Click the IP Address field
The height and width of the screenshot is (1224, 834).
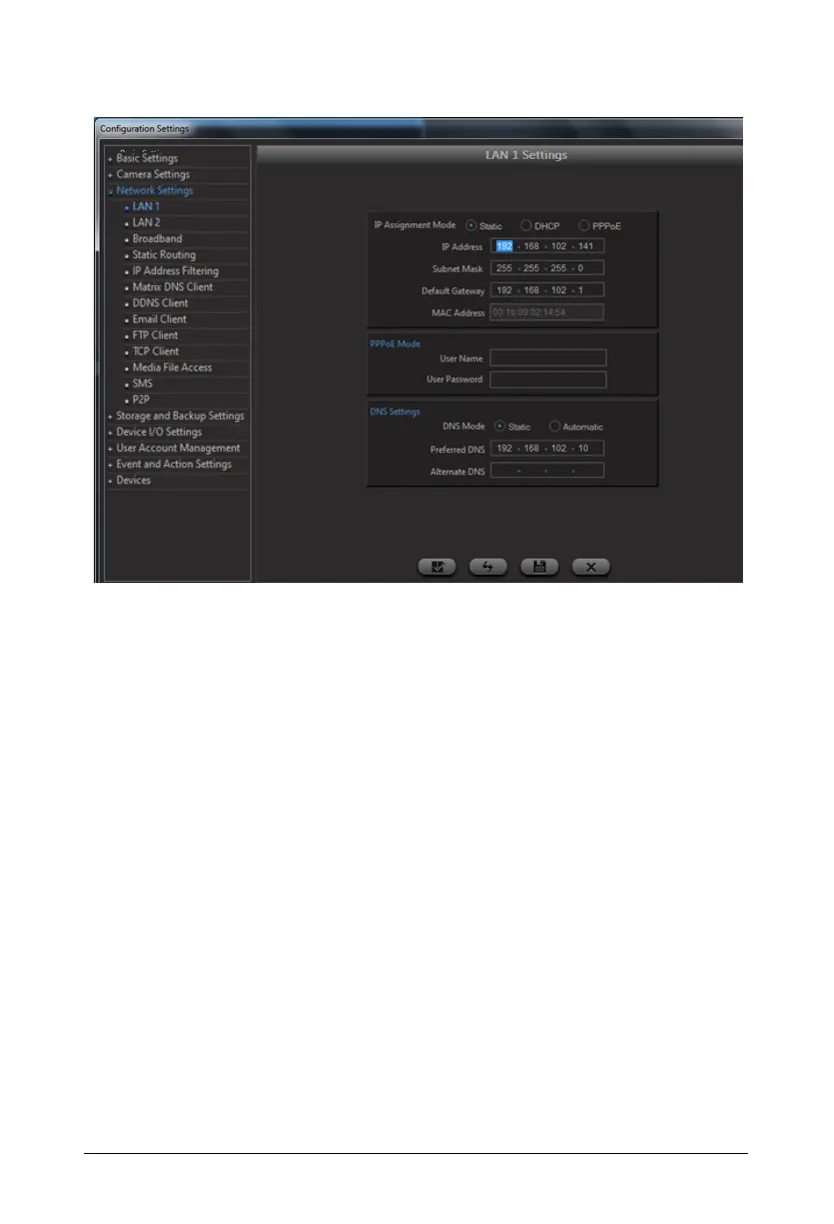click(x=547, y=246)
